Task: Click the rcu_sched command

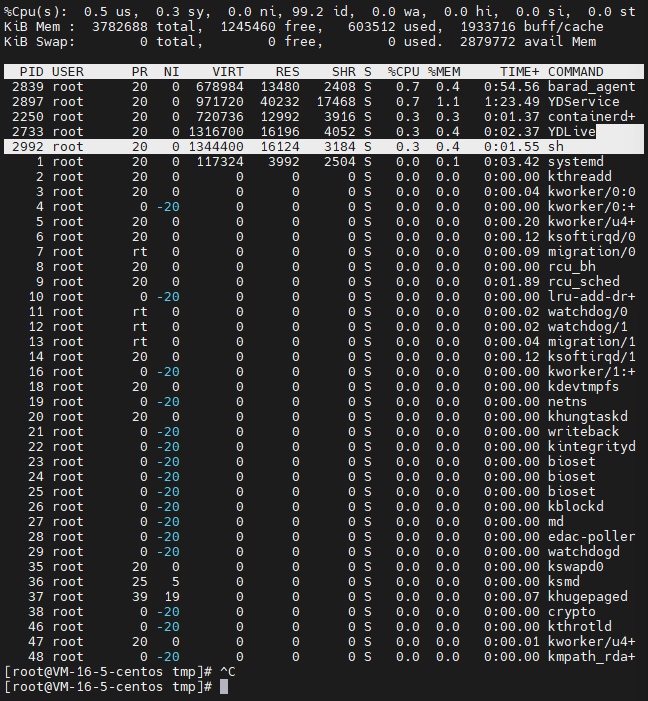Action: coord(584,282)
